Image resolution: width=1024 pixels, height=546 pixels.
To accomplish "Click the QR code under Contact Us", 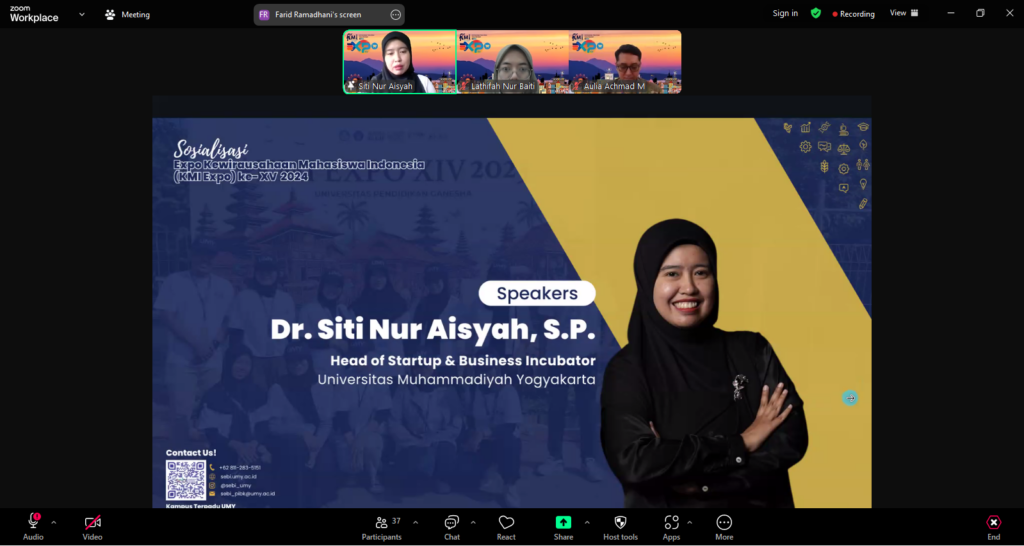I will tap(185, 480).
